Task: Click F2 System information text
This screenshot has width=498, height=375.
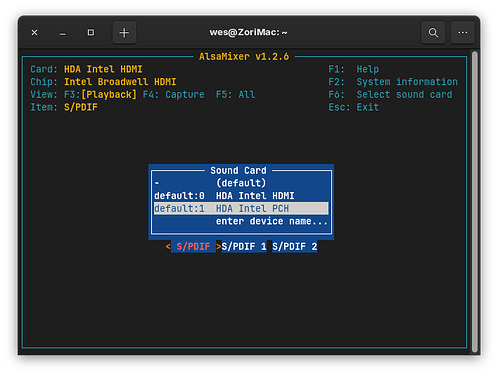Action: pyautogui.click(x=393, y=82)
